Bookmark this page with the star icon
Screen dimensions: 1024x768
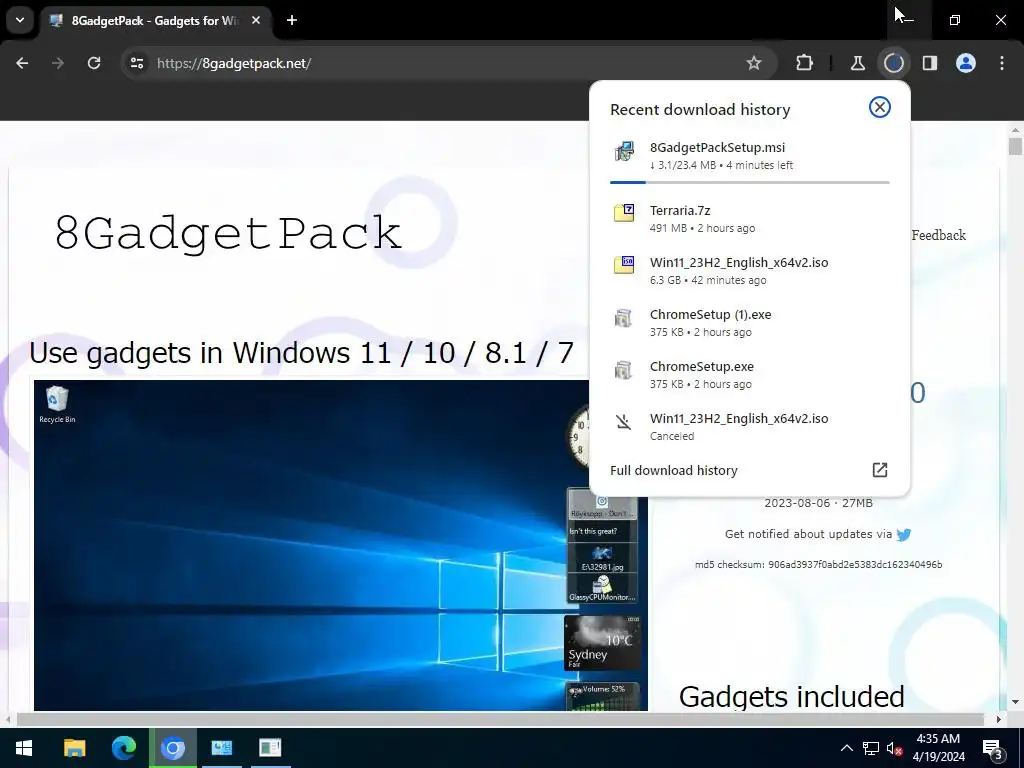754,63
